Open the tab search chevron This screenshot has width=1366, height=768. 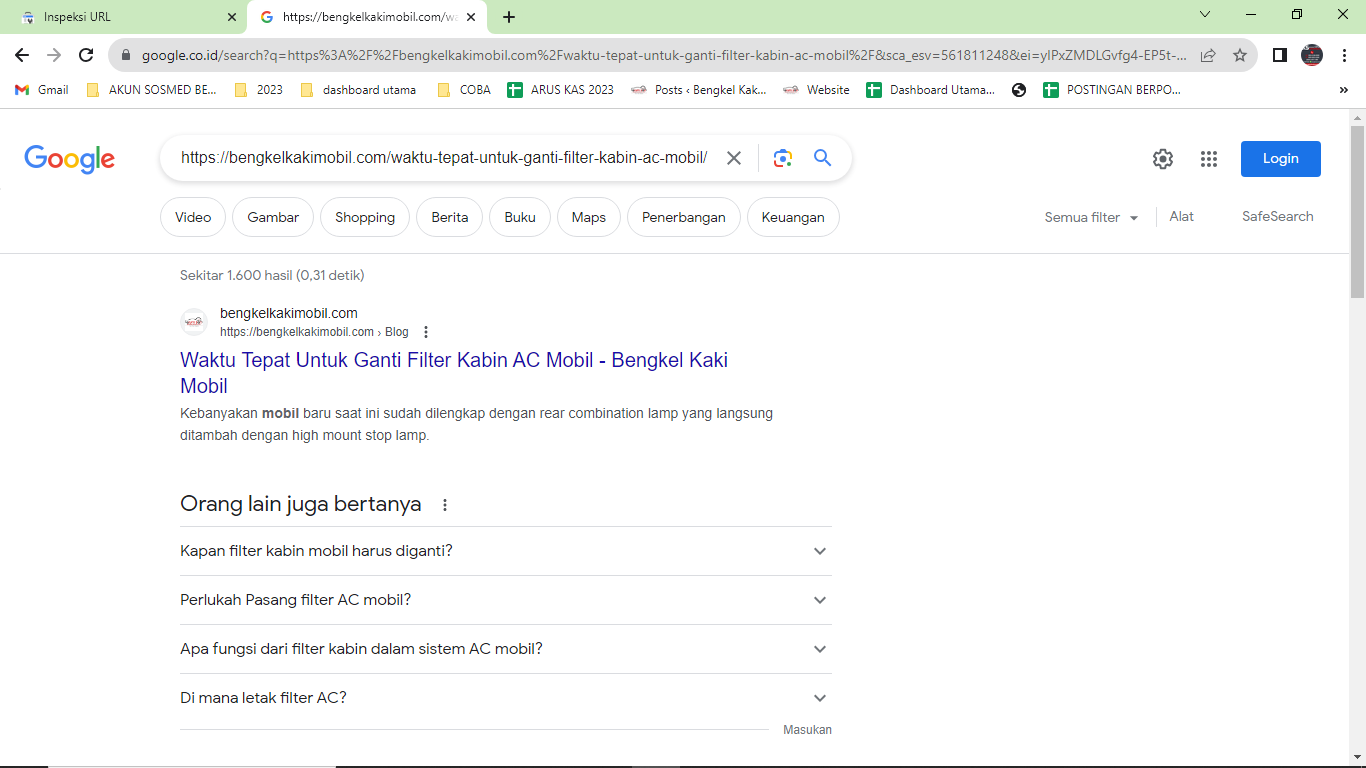[x=1205, y=15]
